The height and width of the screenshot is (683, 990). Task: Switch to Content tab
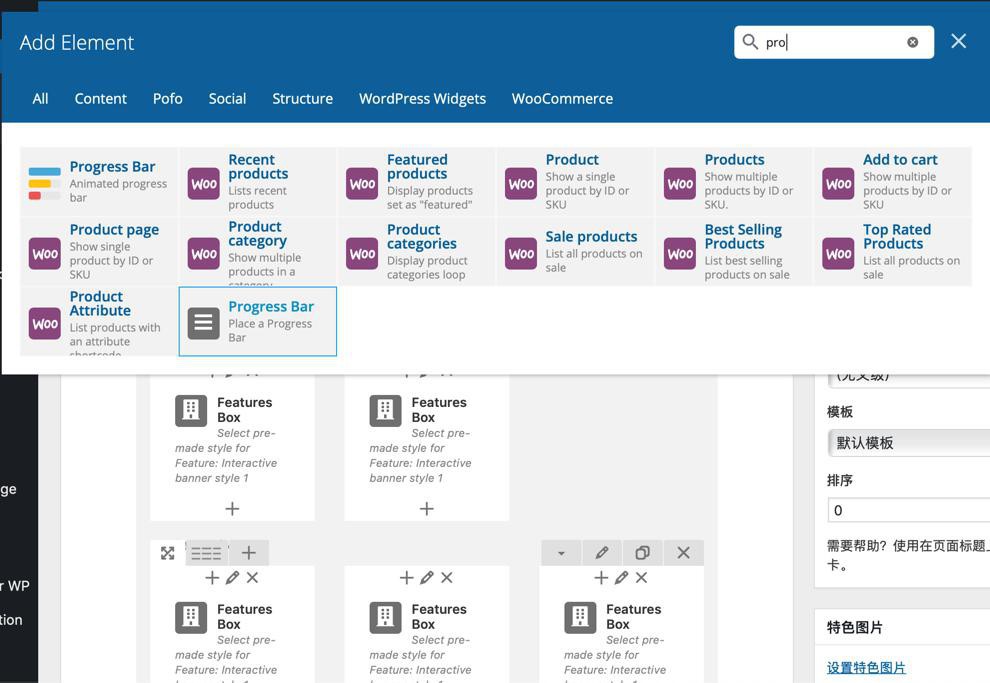[x=100, y=98]
